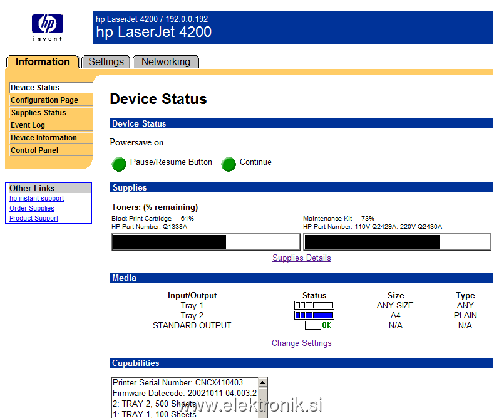Click the green Continue button indicator

tap(229, 164)
